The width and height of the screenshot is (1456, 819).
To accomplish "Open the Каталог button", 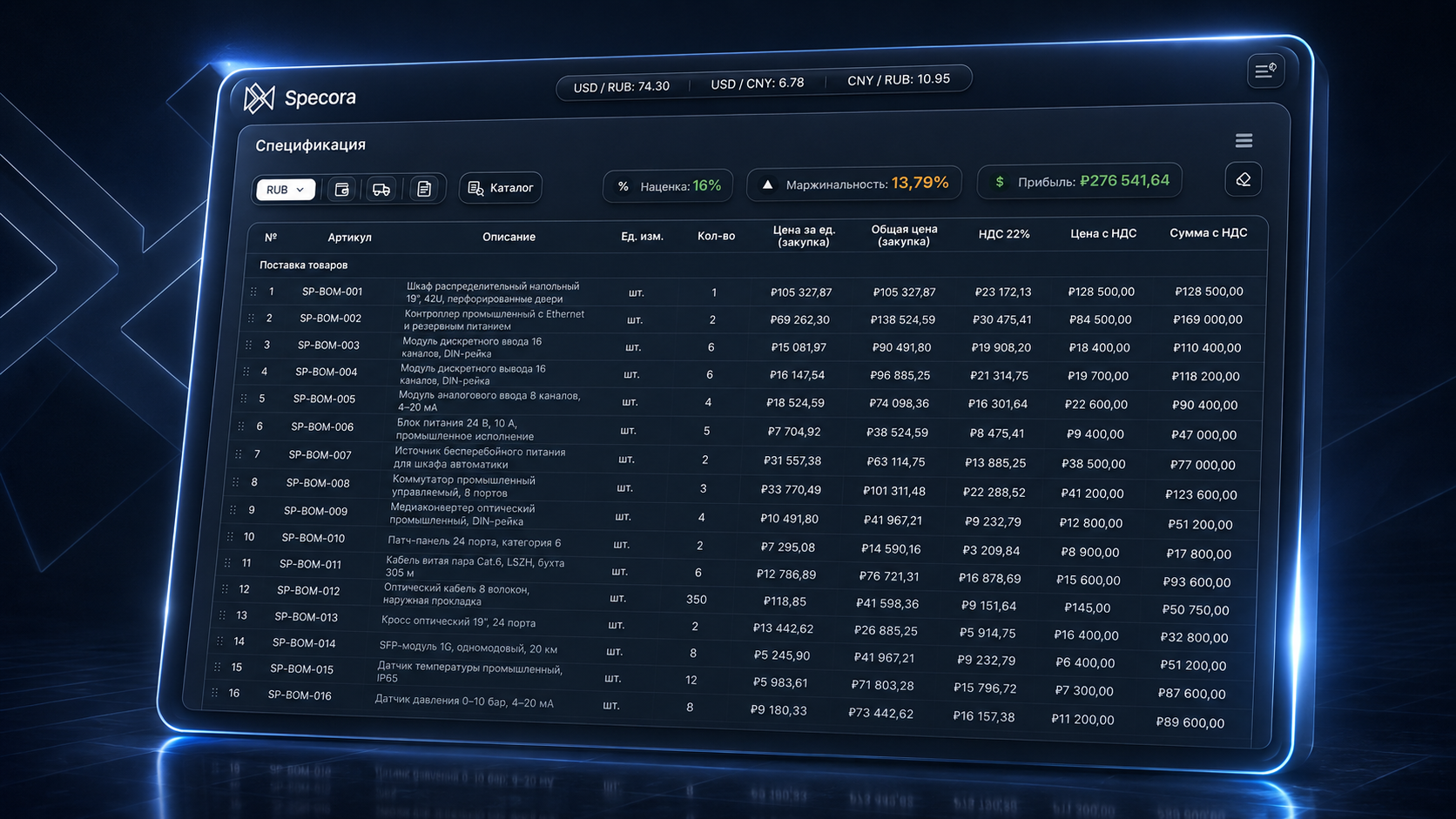I will click(501, 188).
